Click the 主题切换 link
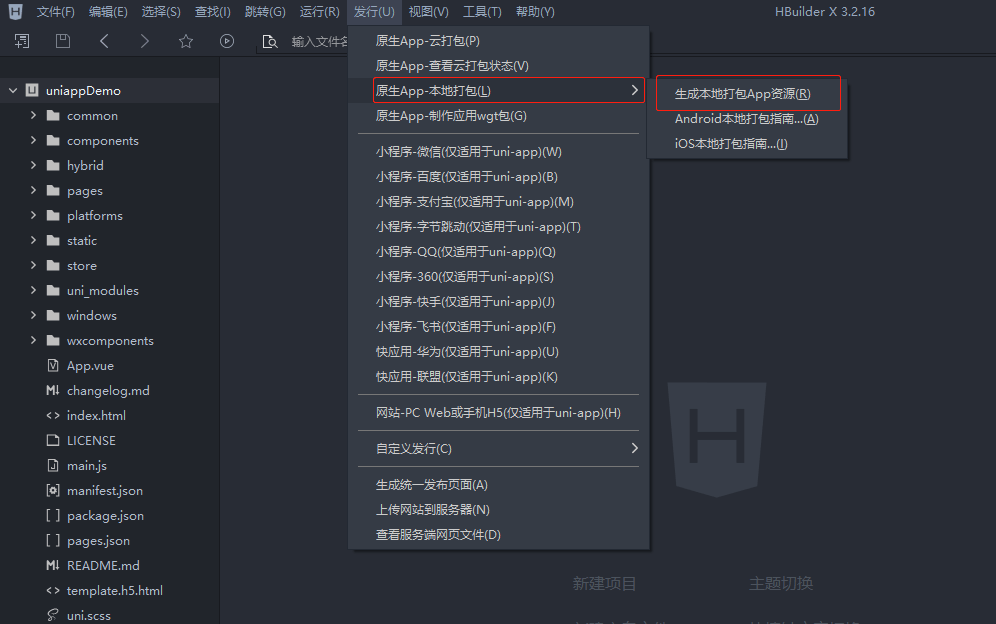Screen dimensions: 996x624 tap(781, 583)
